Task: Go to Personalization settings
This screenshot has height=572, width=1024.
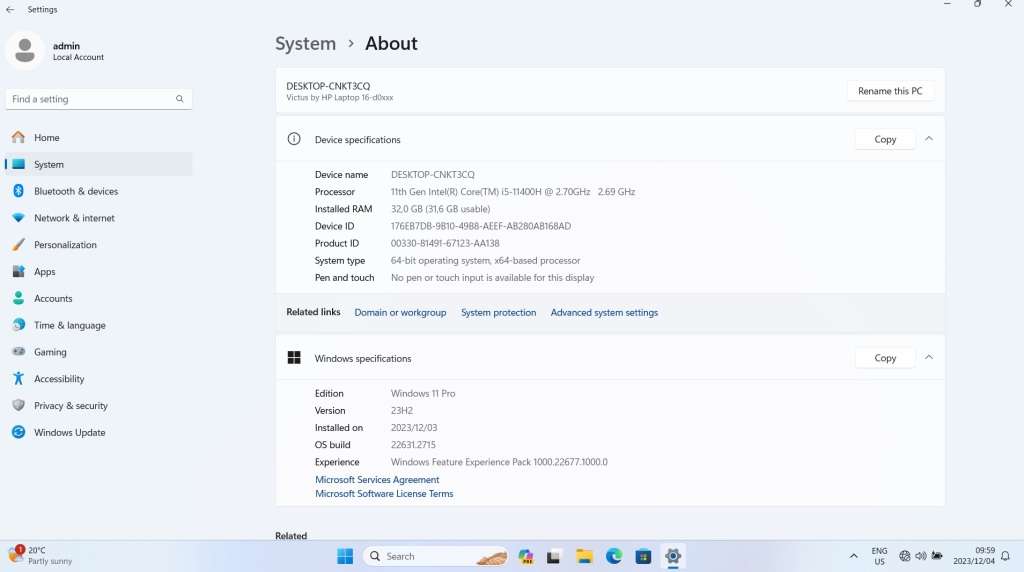Action: 65,245
